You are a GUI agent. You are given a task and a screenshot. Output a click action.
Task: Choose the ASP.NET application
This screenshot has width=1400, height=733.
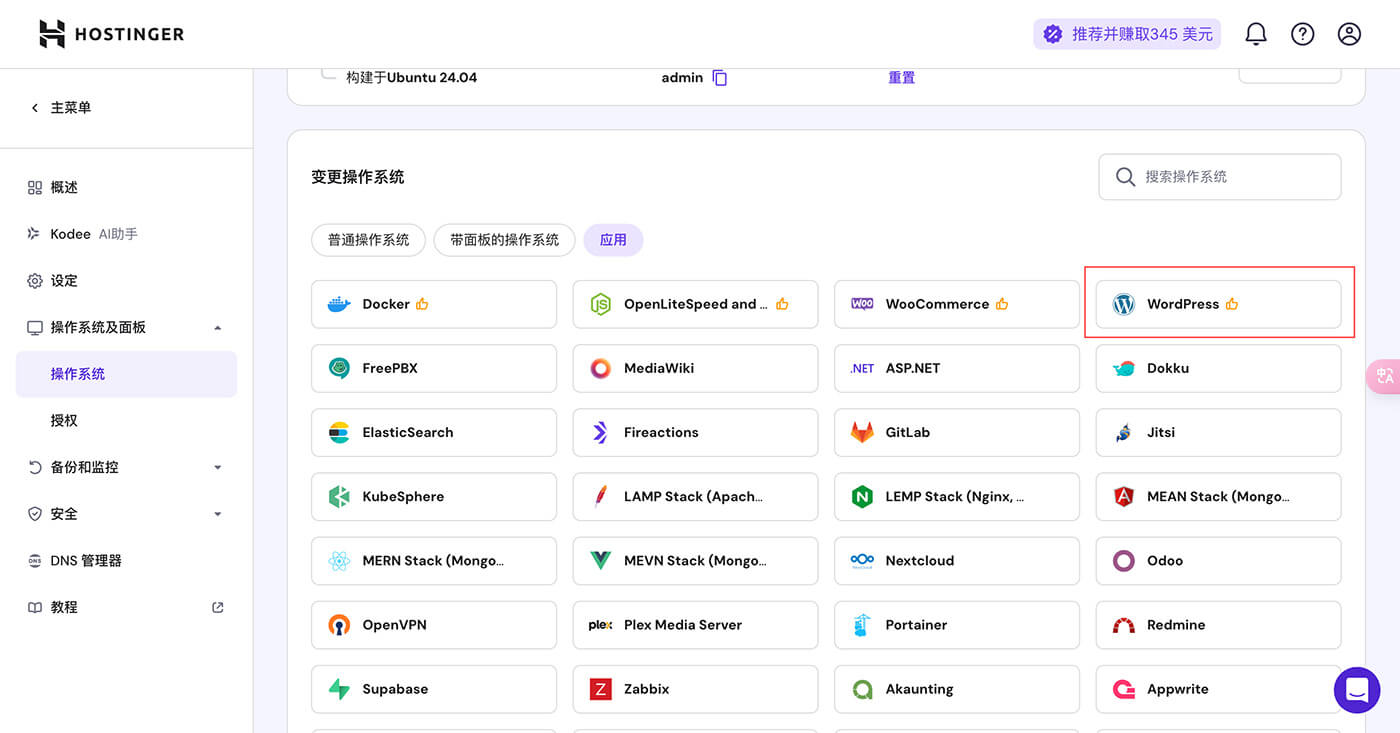956,368
